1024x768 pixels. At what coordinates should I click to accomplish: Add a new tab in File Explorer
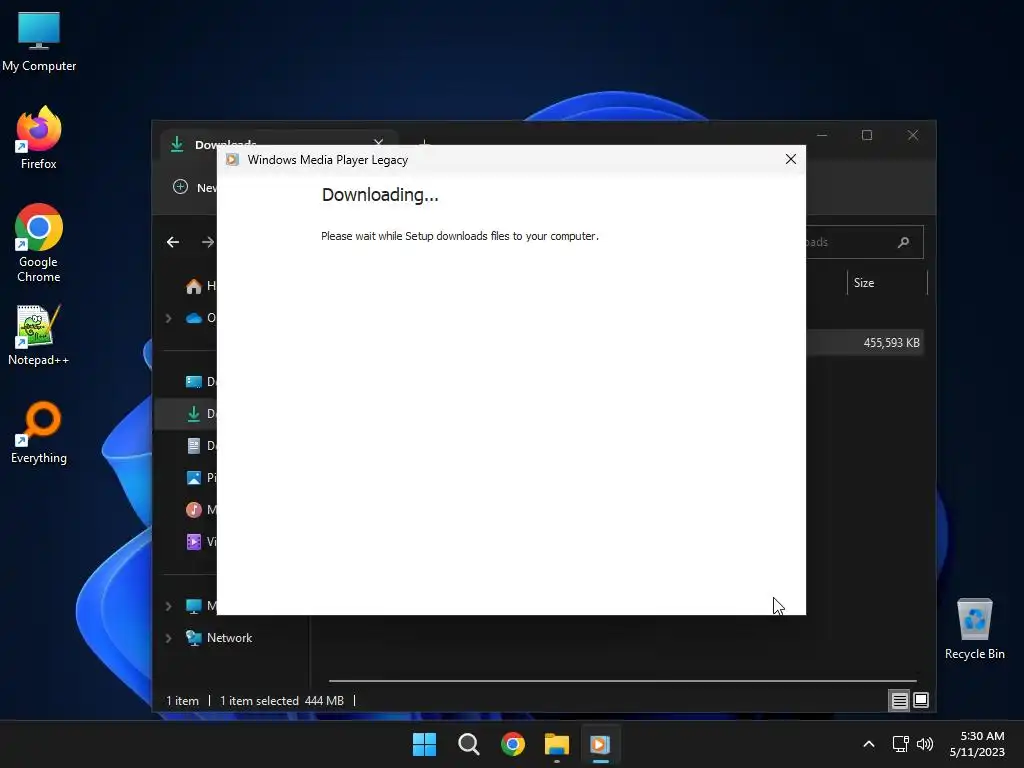click(424, 141)
